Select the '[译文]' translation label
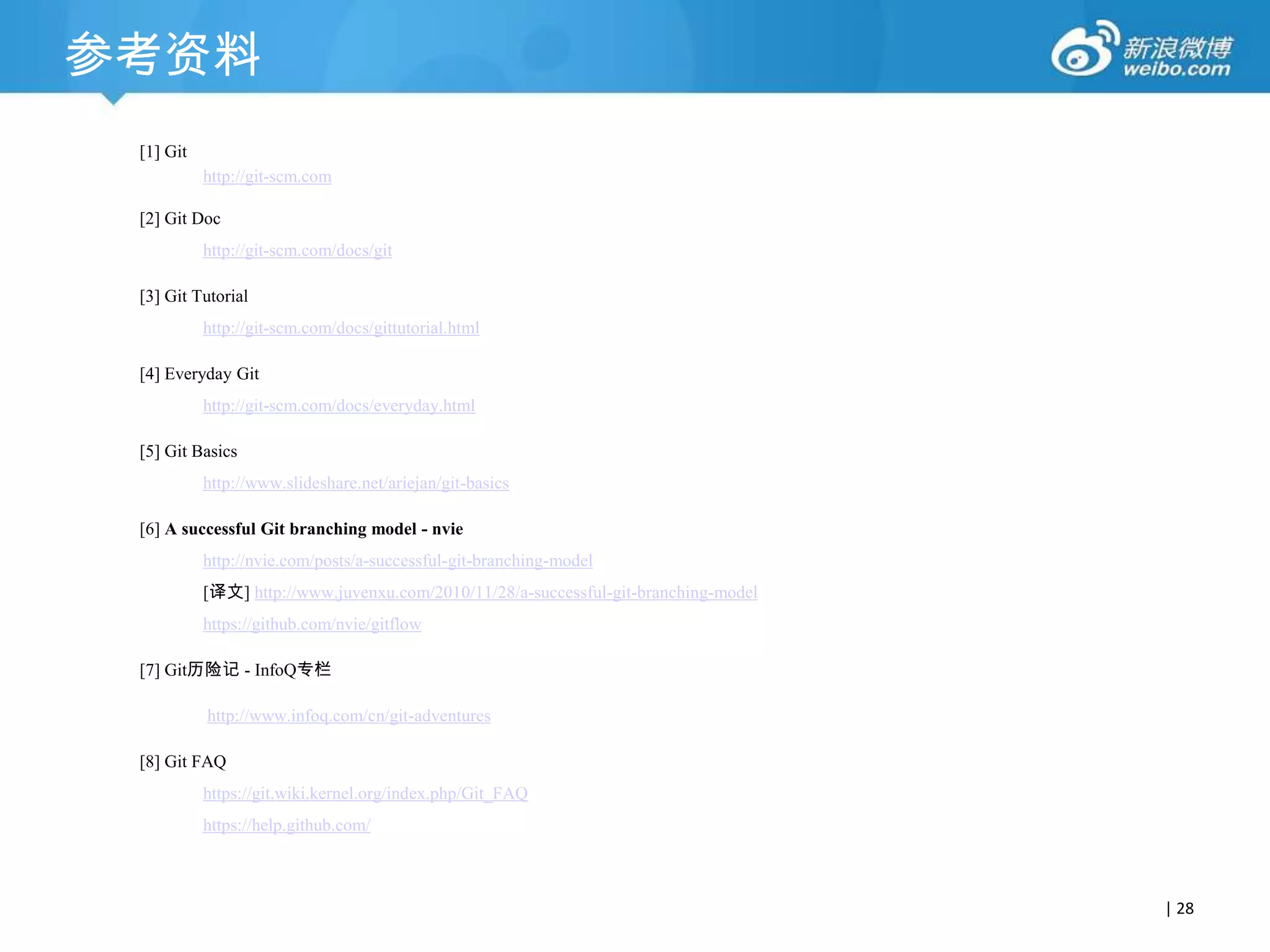Screen dimensions: 1270x952 coord(226,593)
